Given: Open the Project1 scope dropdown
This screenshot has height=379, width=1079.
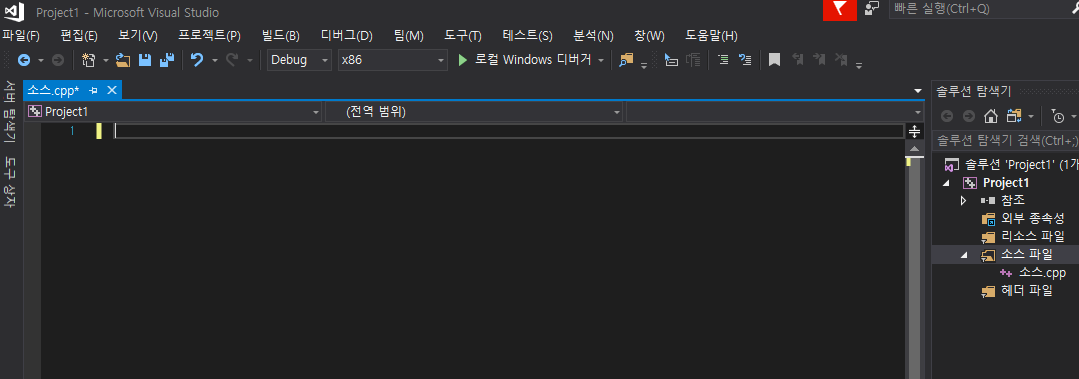Looking at the screenshot, I should [173, 111].
